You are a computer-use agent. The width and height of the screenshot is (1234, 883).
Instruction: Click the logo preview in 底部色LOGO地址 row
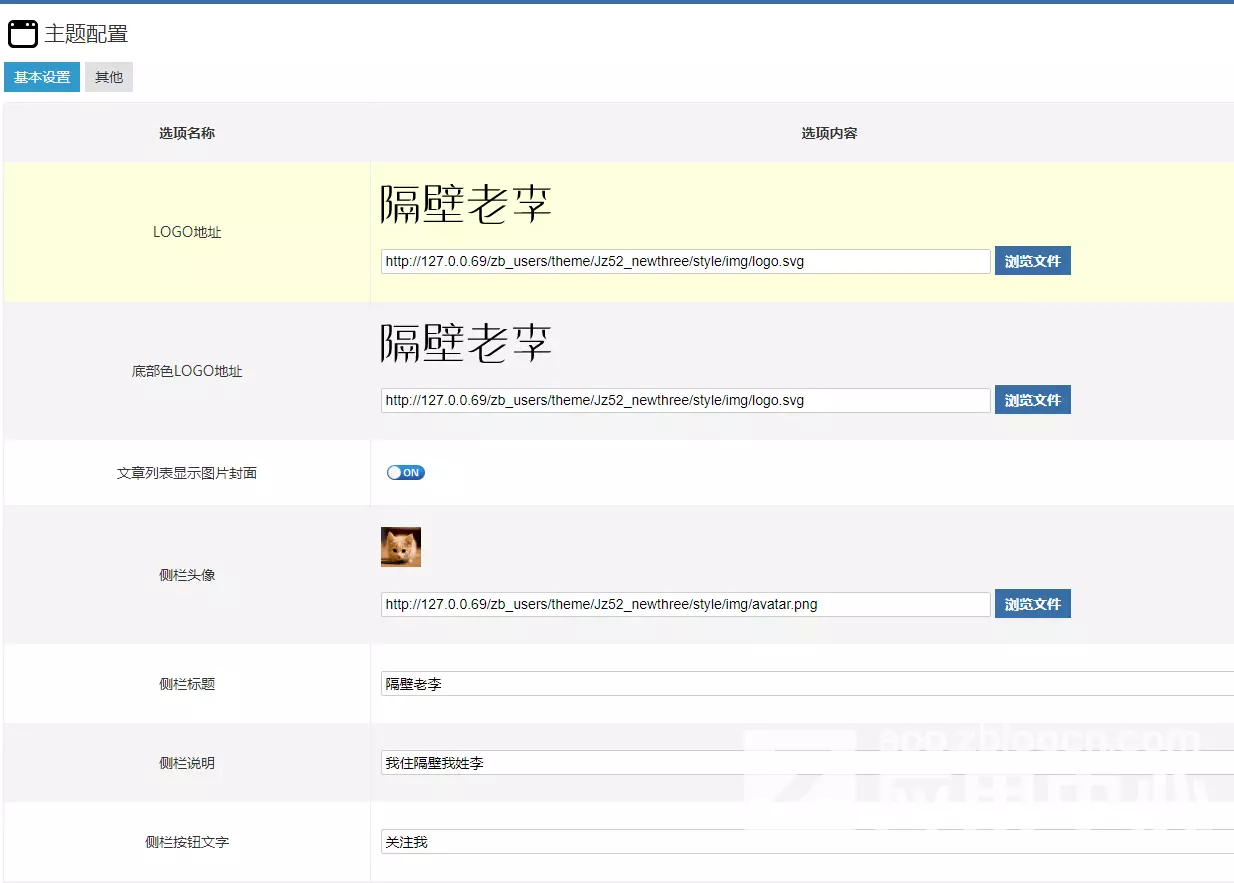466,343
